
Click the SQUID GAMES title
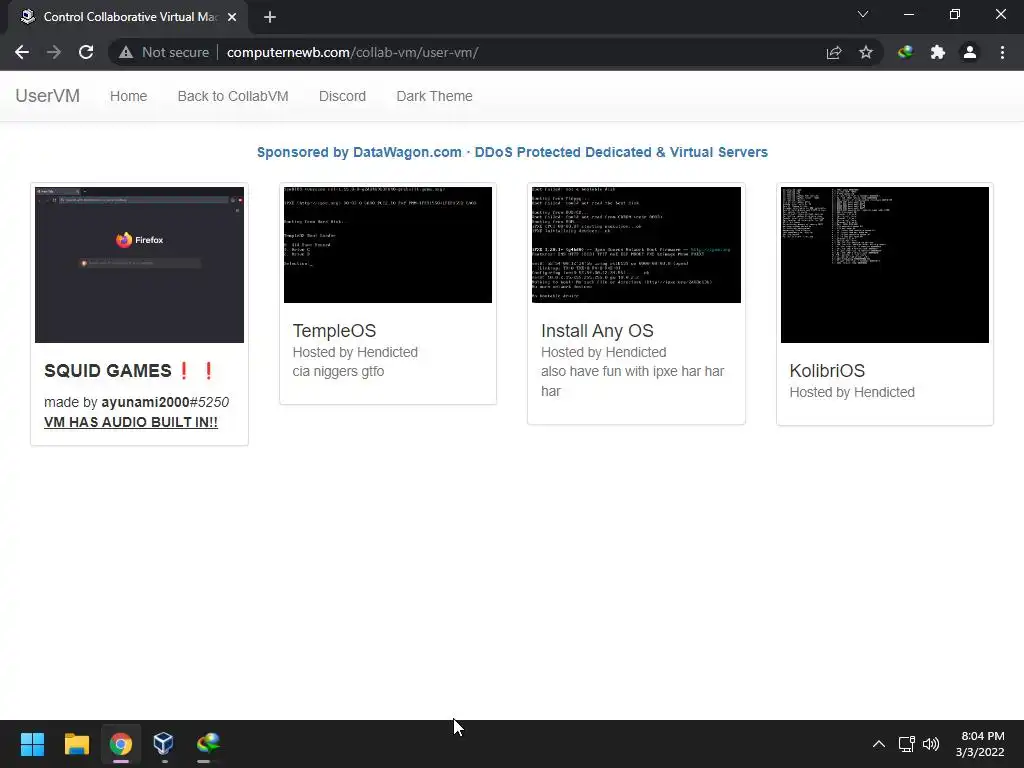[129, 371]
